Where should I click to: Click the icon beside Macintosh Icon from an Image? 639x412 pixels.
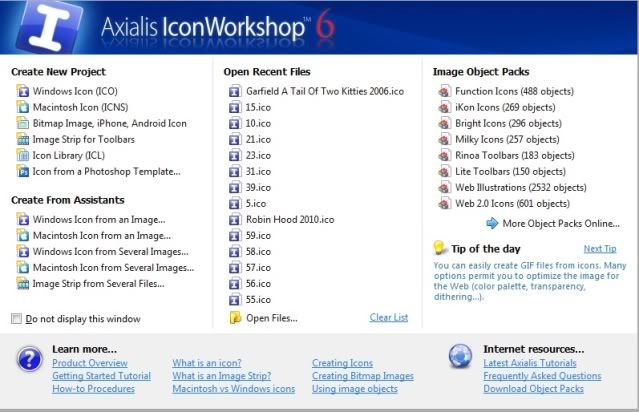[x=23, y=235]
